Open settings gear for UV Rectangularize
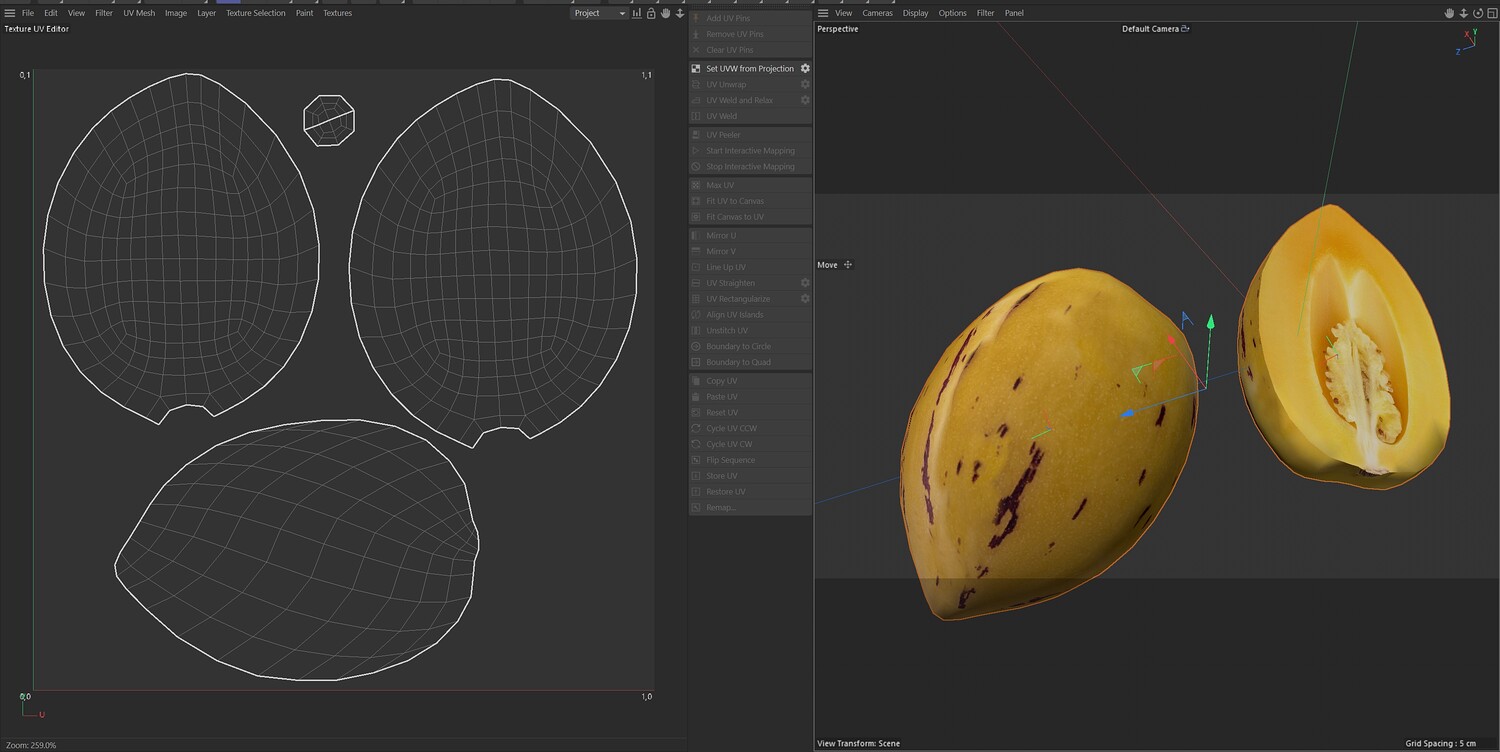The image size is (1500, 752). [x=805, y=299]
